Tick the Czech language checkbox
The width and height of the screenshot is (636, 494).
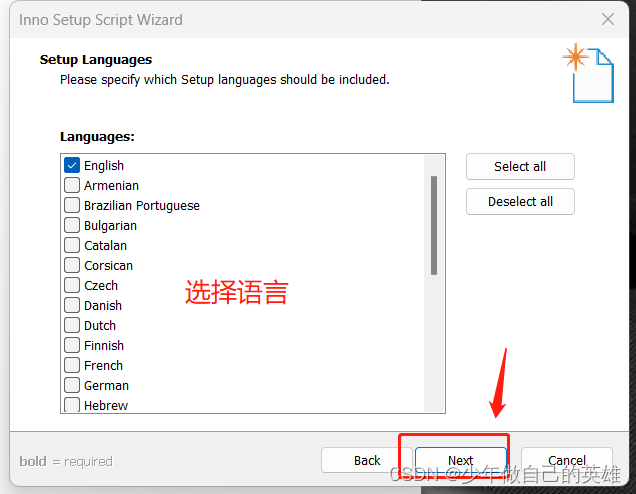click(x=72, y=285)
